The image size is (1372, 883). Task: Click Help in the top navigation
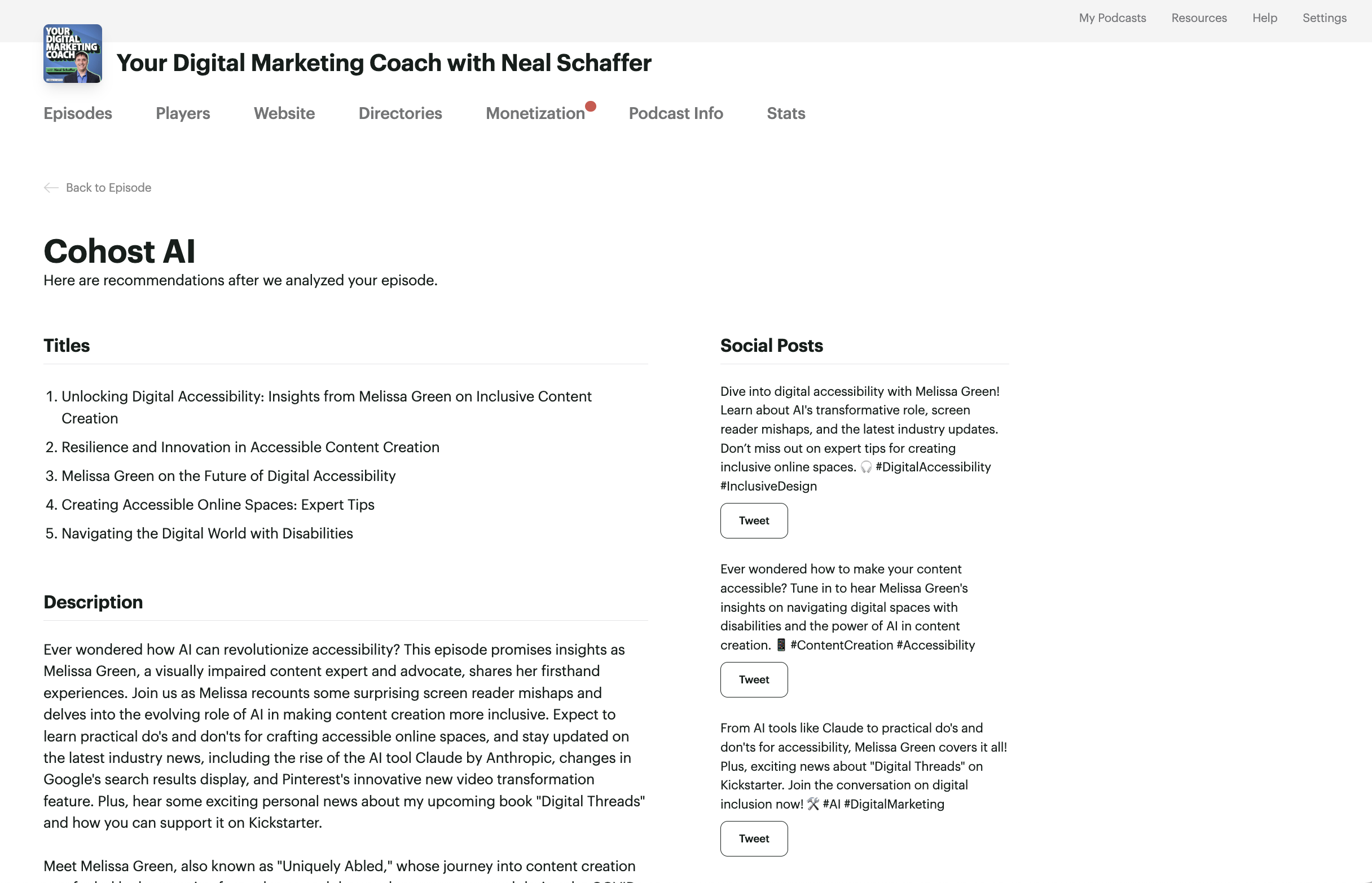pos(1265,18)
